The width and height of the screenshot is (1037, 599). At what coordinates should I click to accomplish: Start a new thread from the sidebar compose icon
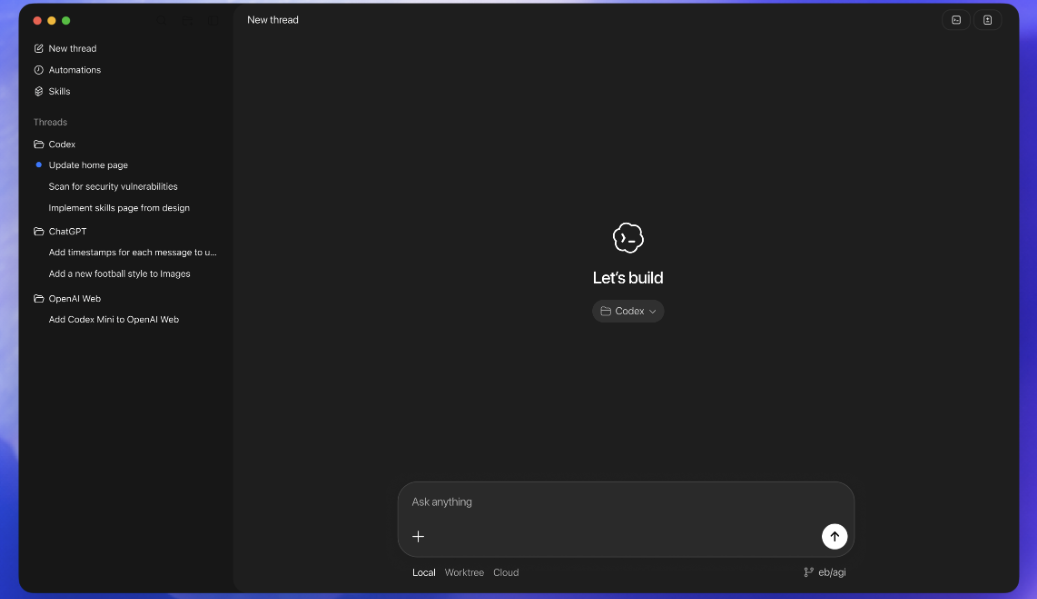pos(38,48)
